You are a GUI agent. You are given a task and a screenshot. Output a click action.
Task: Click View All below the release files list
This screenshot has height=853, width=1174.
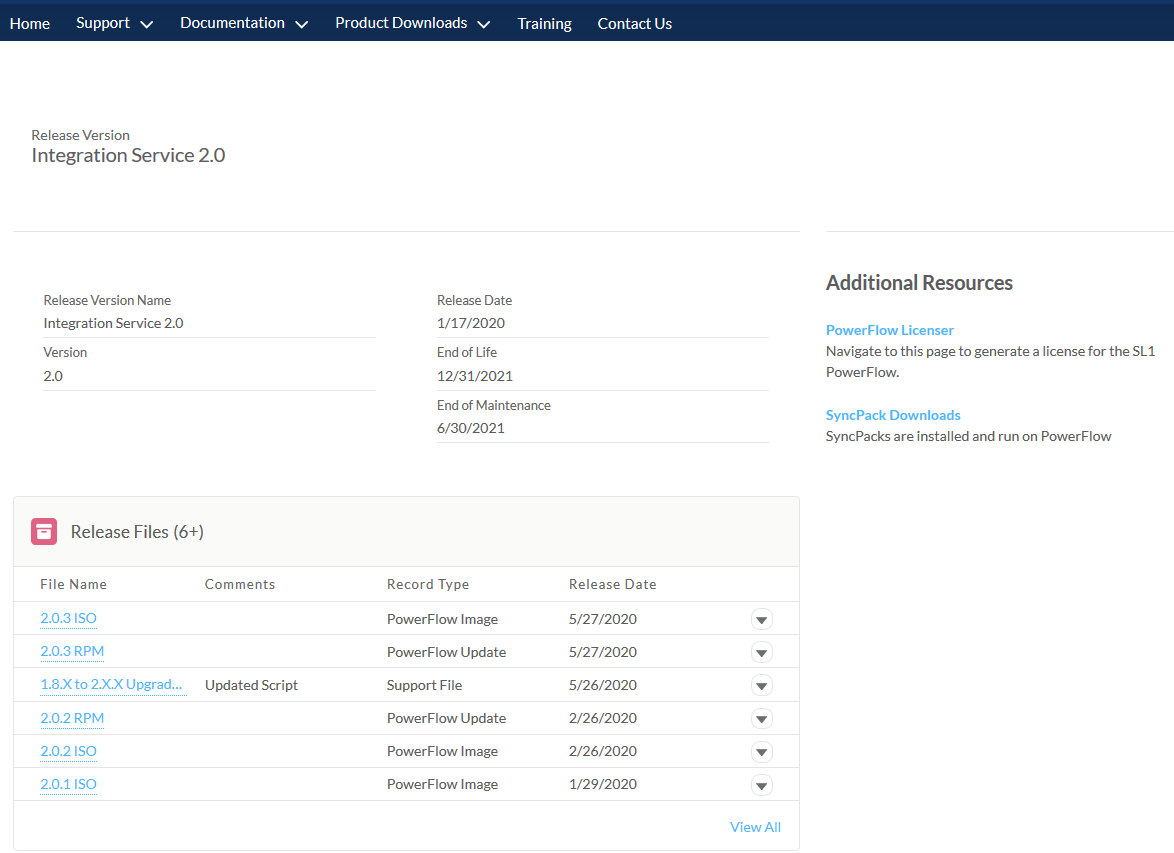[755, 826]
